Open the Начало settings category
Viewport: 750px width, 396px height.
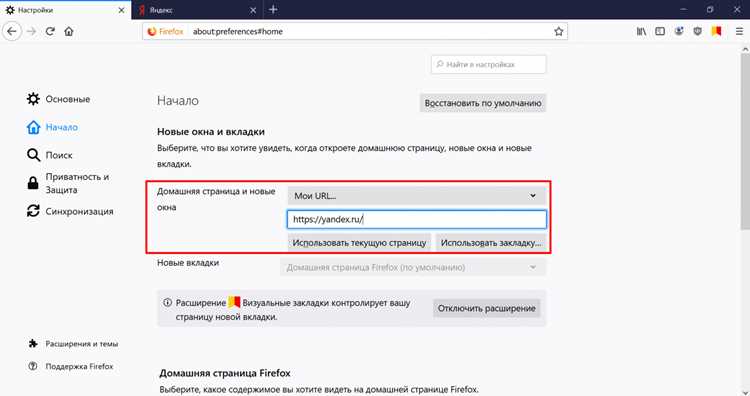click(52, 127)
